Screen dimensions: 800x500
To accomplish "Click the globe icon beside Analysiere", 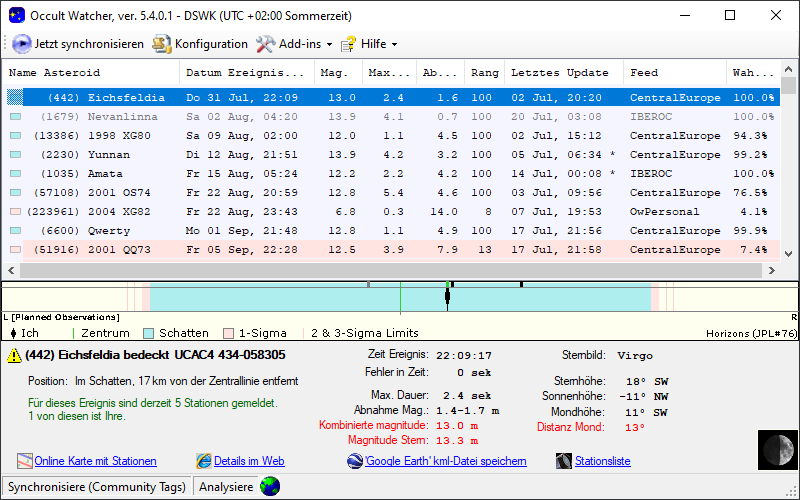I will click(x=270, y=487).
